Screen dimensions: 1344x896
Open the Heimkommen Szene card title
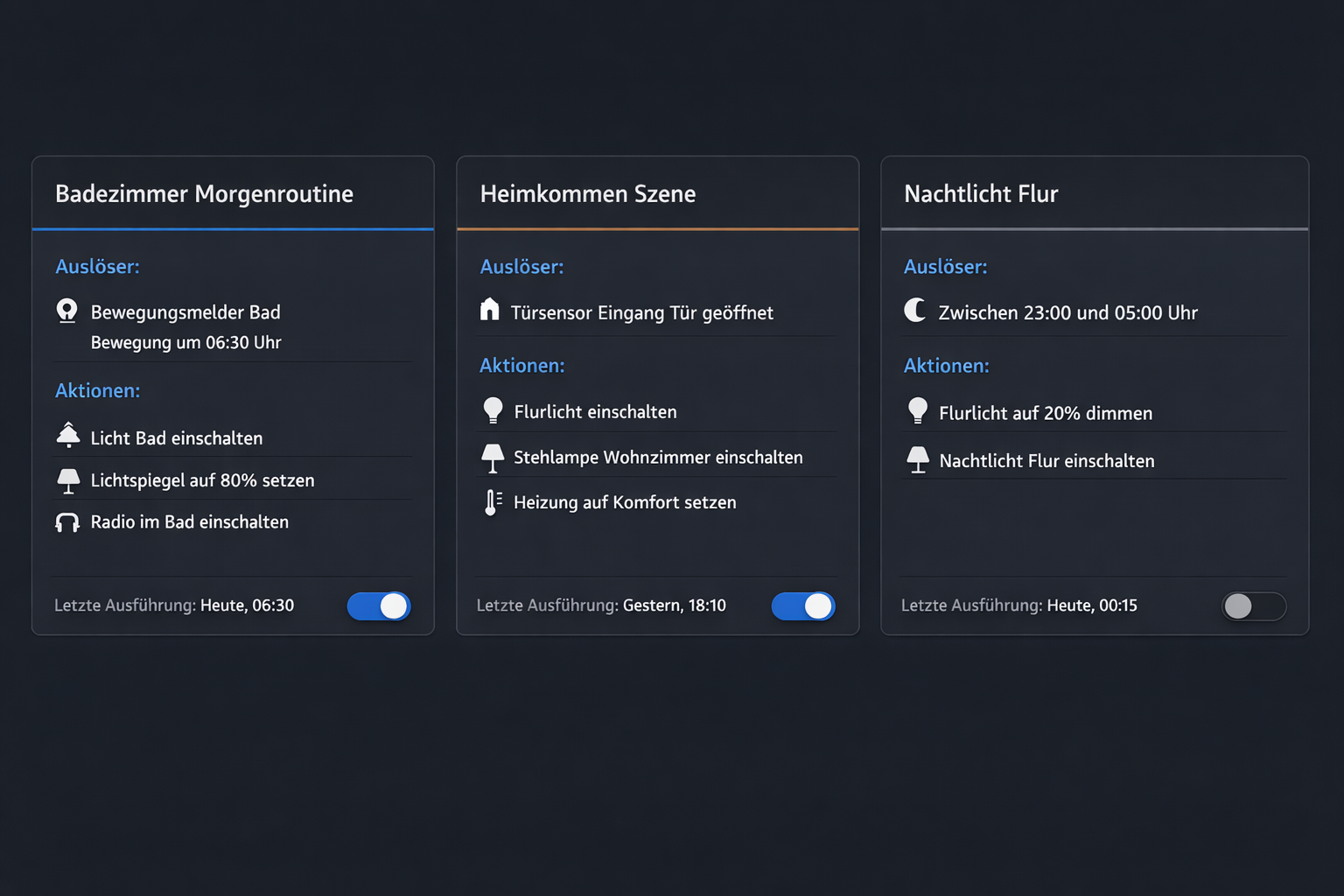(587, 193)
